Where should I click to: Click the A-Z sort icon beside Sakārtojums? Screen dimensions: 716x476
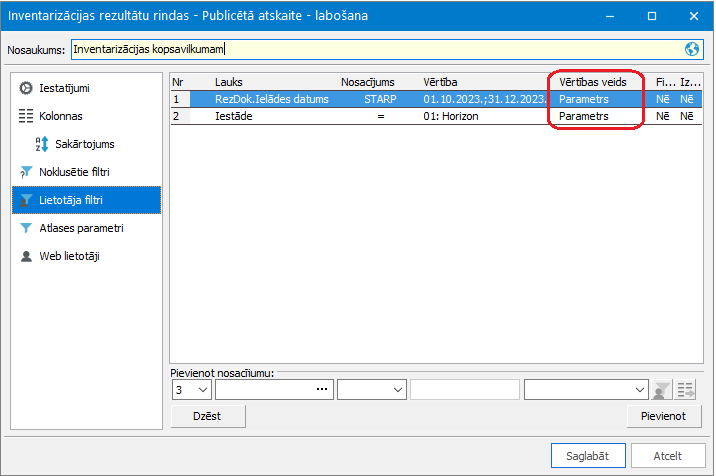[42, 144]
